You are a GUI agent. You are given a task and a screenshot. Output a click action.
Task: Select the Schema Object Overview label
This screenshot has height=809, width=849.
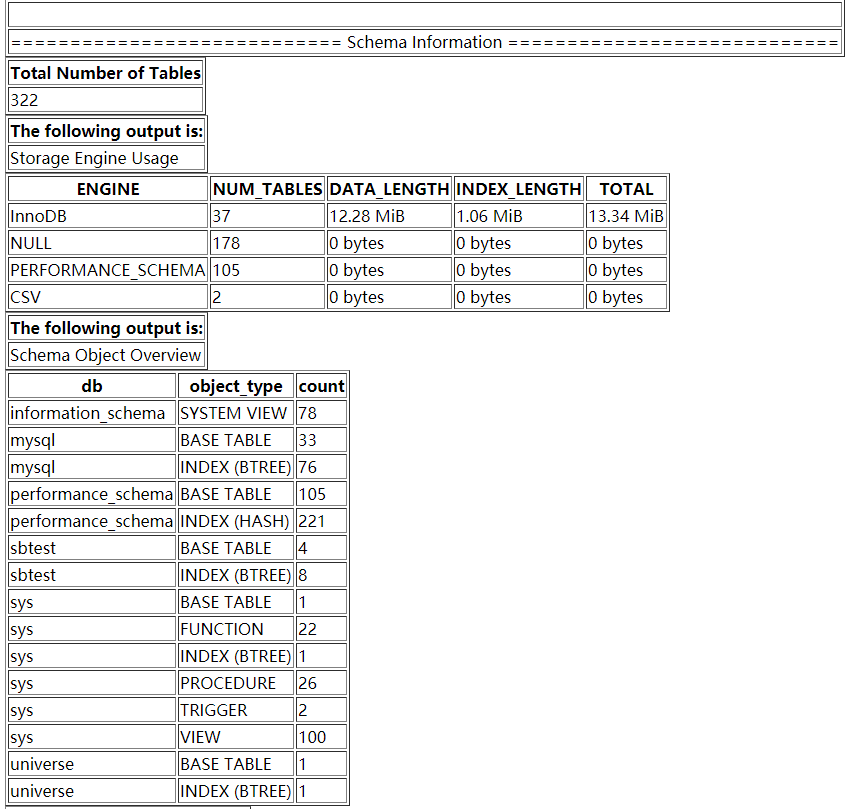[107, 355]
